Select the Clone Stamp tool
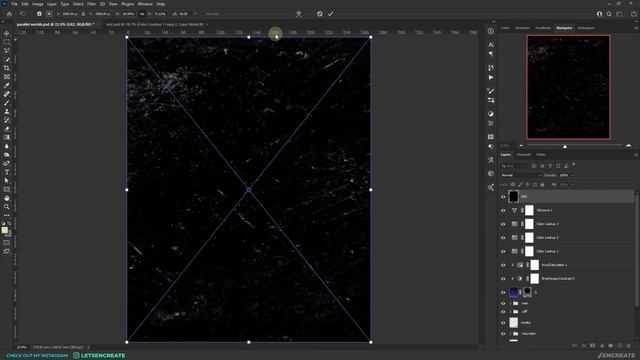 [7, 111]
